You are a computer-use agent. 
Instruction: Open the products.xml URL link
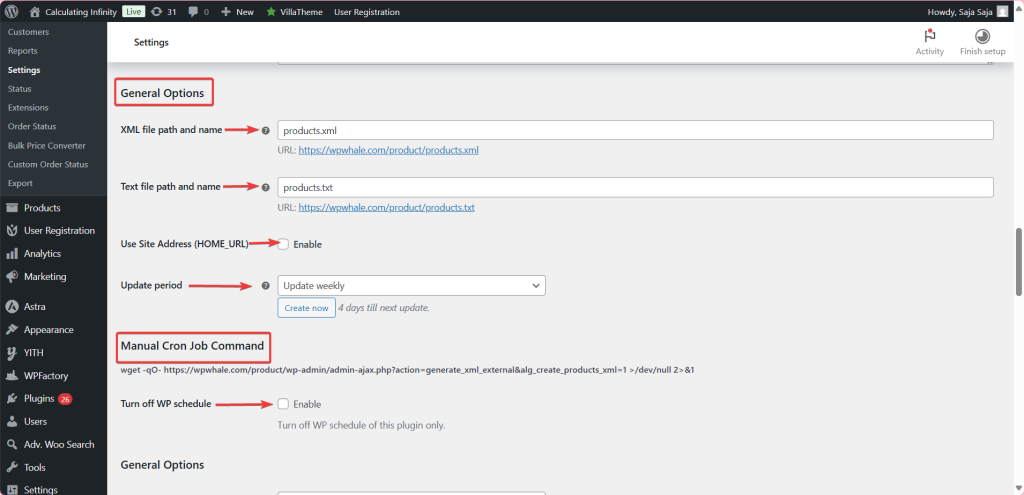tap(389, 150)
